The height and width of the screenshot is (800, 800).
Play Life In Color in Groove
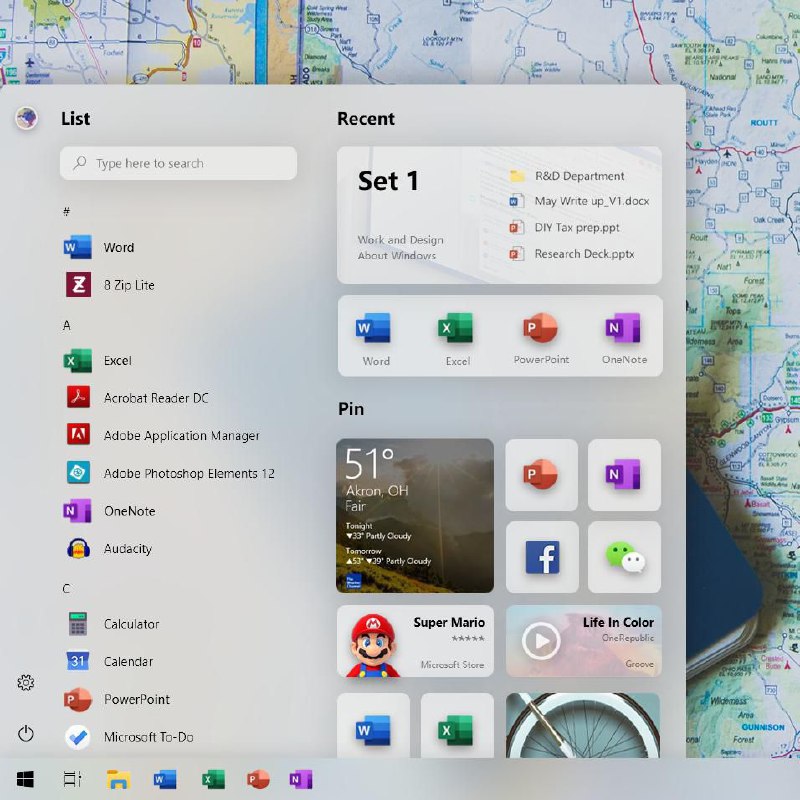[x=541, y=641]
